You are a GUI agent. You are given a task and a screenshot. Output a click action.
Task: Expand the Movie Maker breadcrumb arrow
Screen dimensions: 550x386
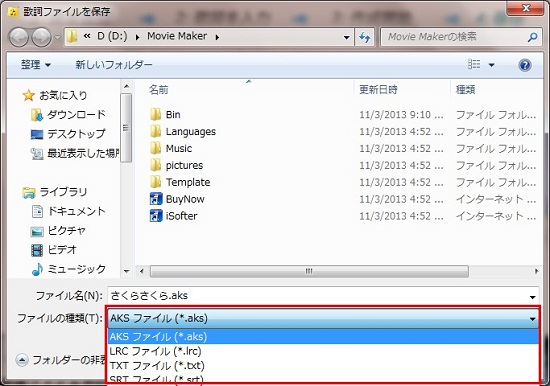tap(217, 37)
